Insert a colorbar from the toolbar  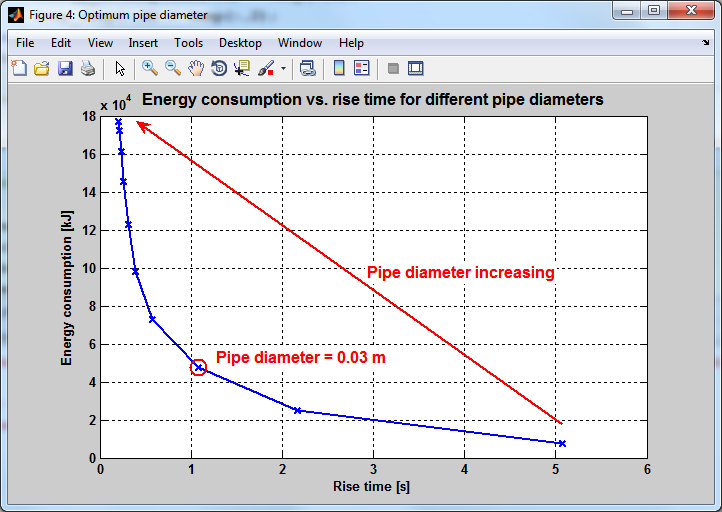tap(339, 68)
